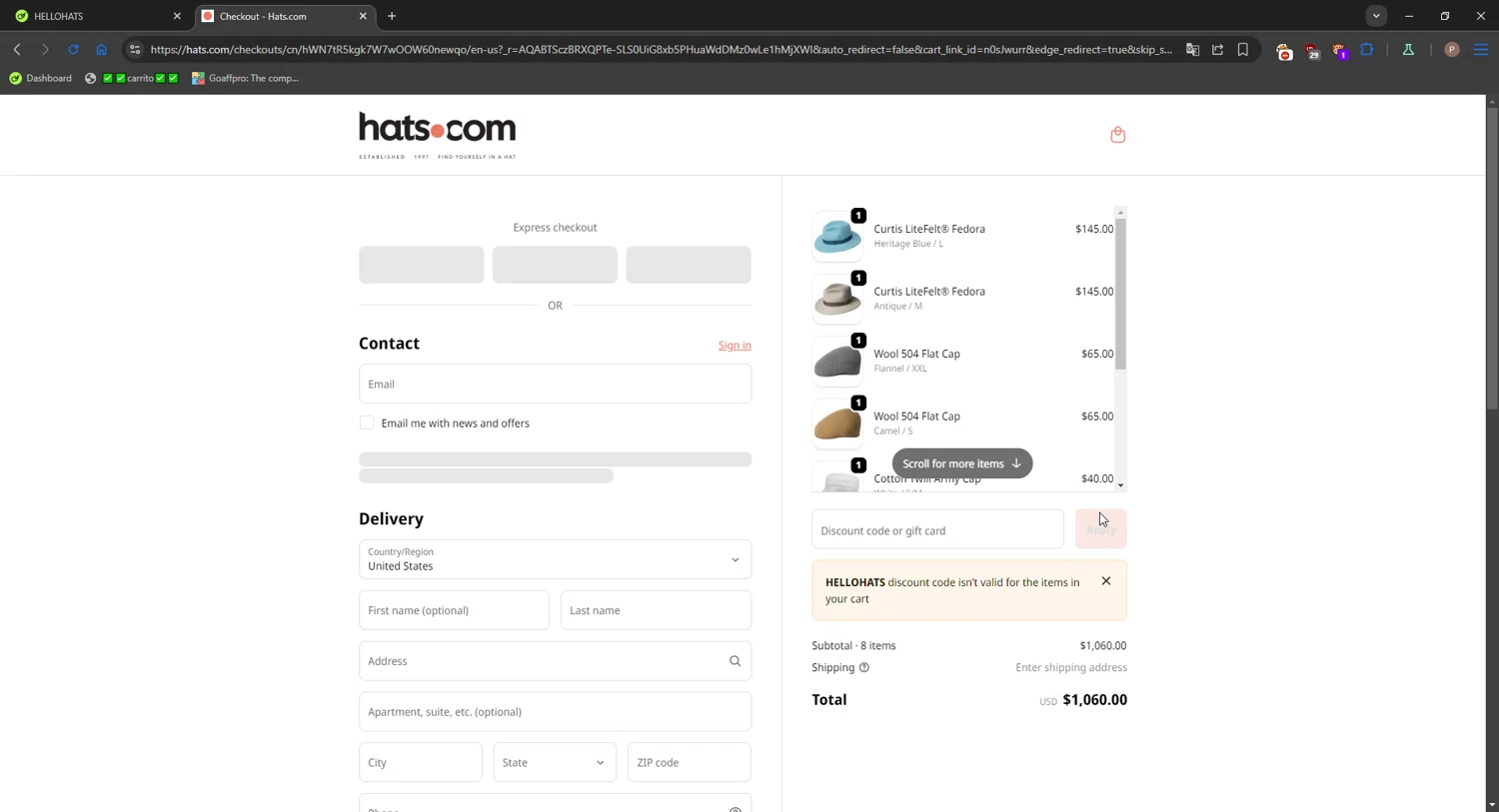The image size is (1499, 812).
Task: Bookmark this page via address bar icon
Action: 1243,49
